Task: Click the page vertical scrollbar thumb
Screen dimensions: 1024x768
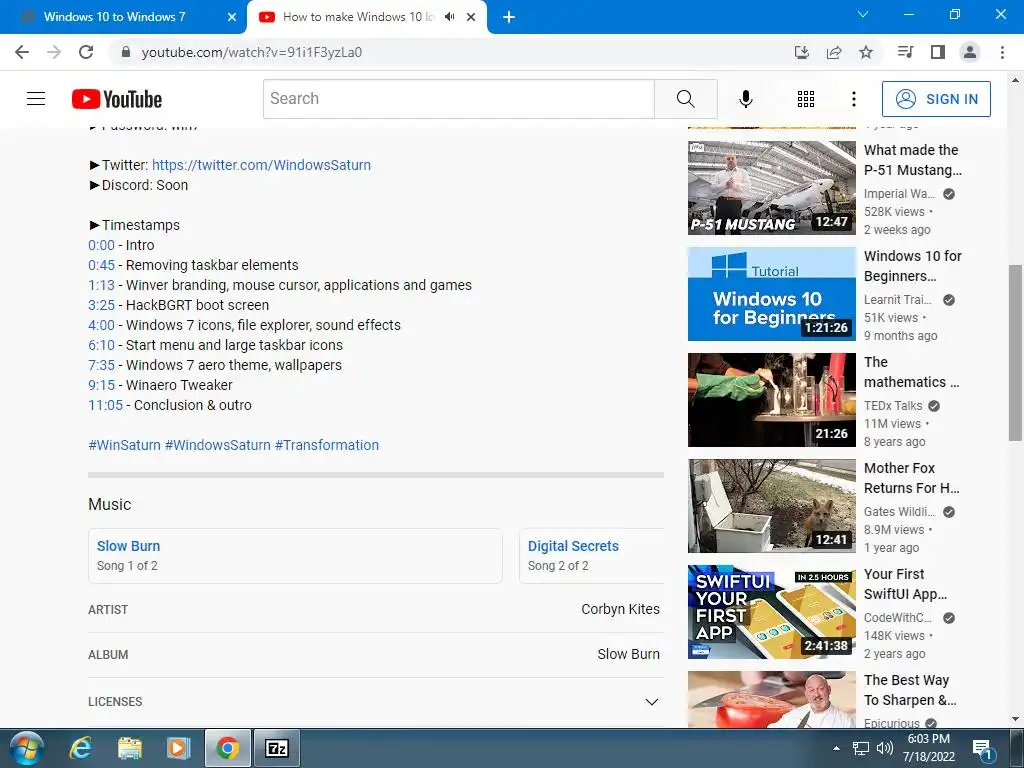Action: click(x=1015, y=353)
